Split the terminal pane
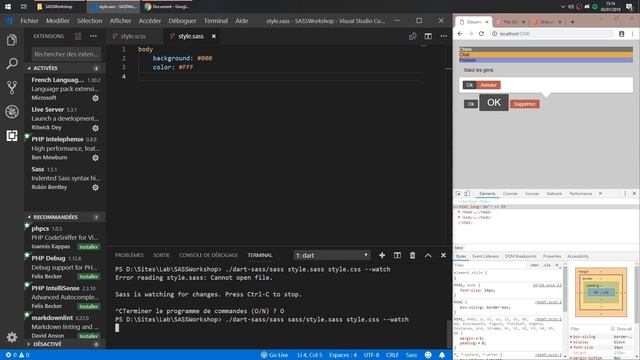 click(x=397, y=255)
